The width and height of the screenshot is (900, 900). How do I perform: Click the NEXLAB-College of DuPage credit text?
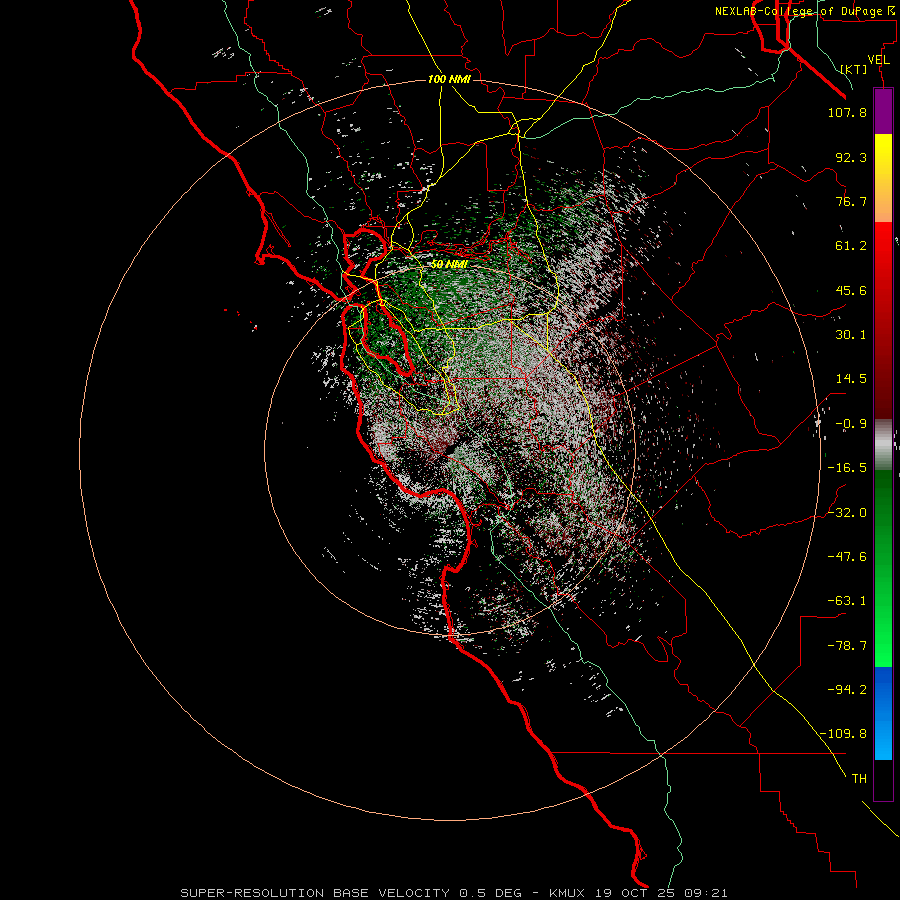[806, 11]
